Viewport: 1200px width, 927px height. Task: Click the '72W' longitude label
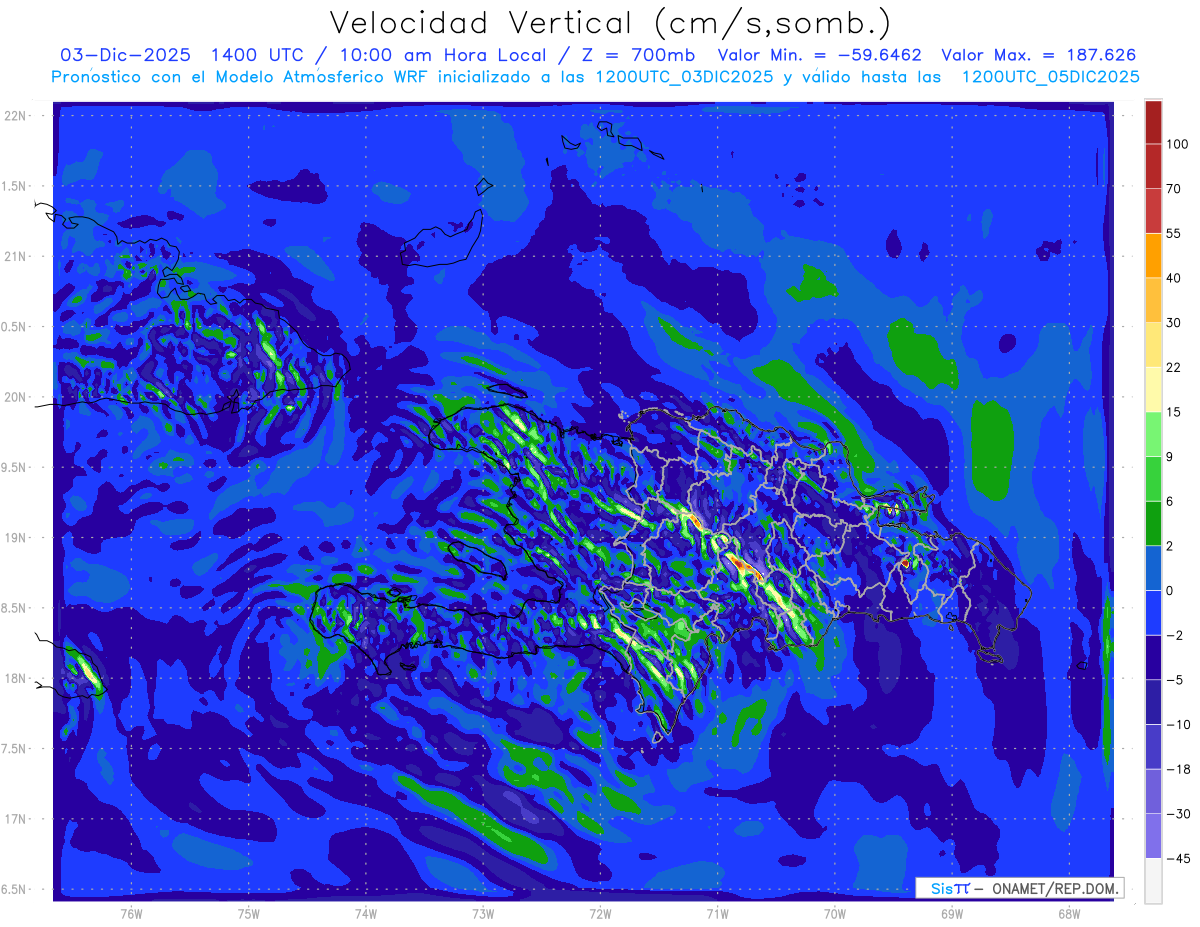pyautogui.click(x=600, y=914)
